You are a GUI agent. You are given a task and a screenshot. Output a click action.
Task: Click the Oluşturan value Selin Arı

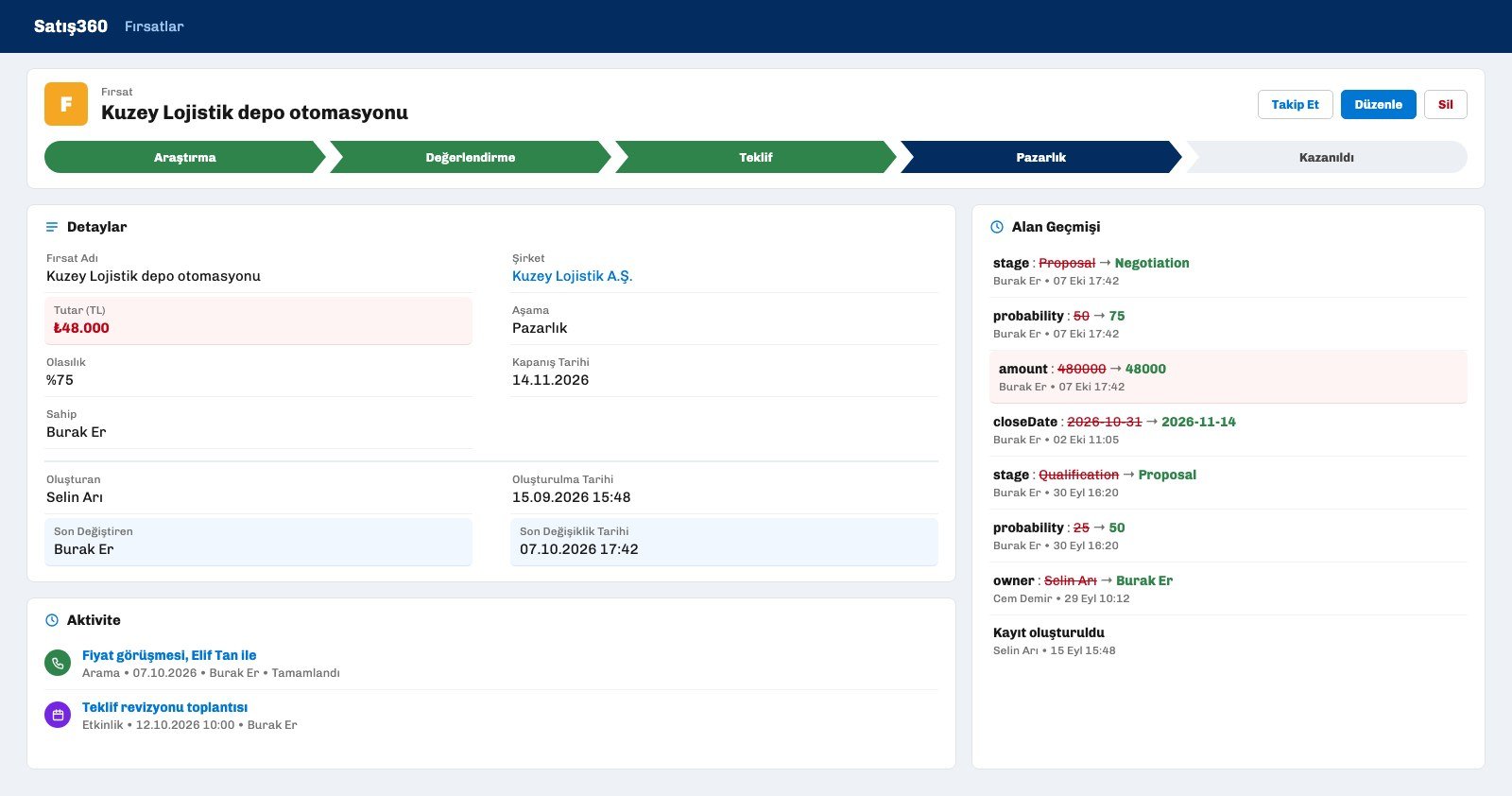(75, 497)
